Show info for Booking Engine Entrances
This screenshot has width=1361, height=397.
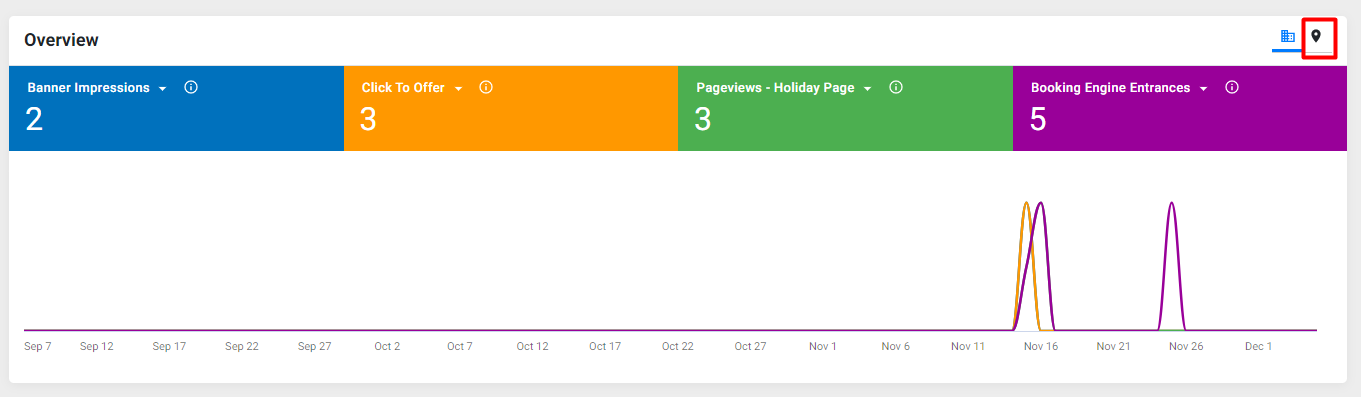(x=1232, y=87)
